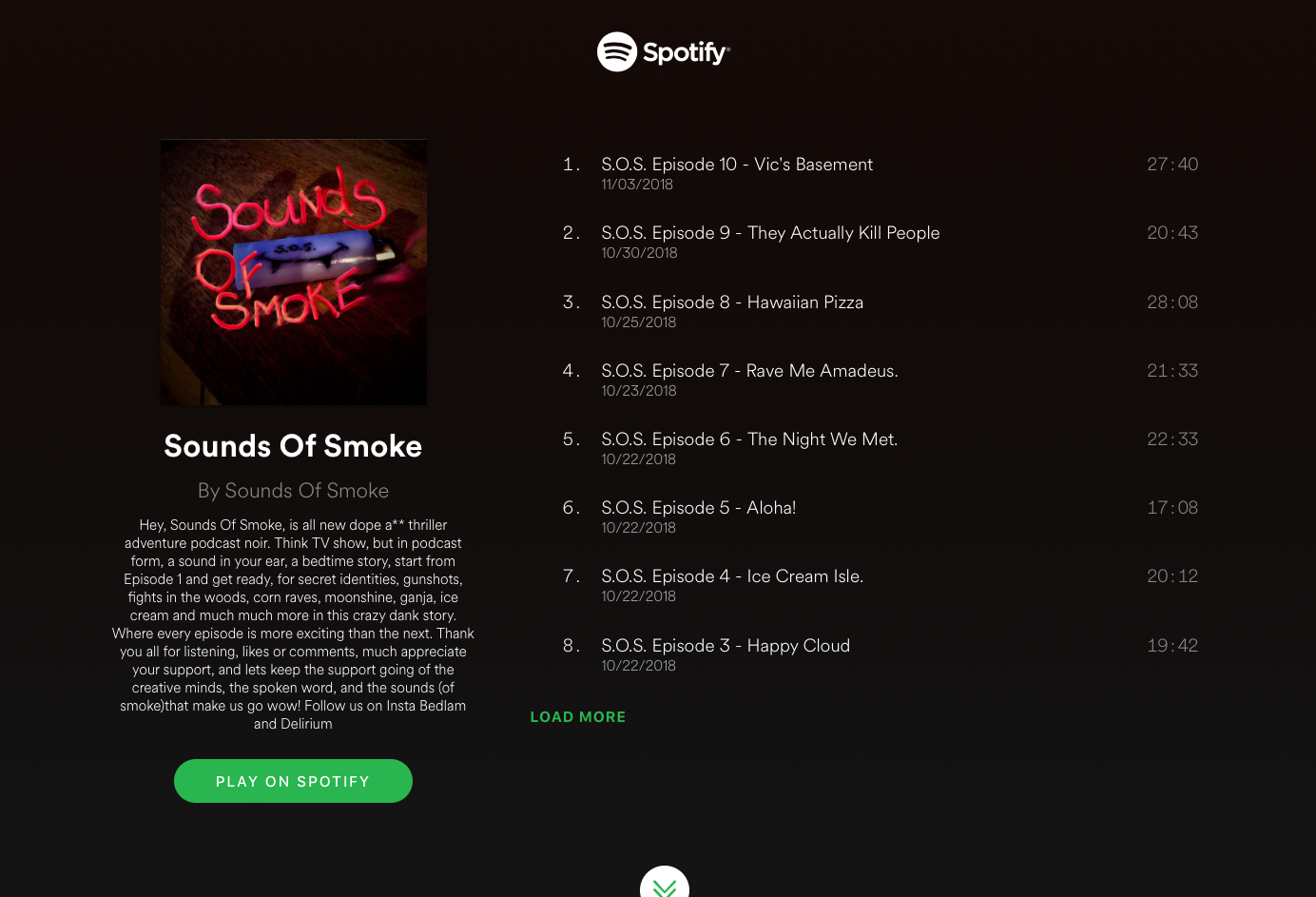
Task: Click the podcast description text paragraph
Action: [x=293, y=624]
